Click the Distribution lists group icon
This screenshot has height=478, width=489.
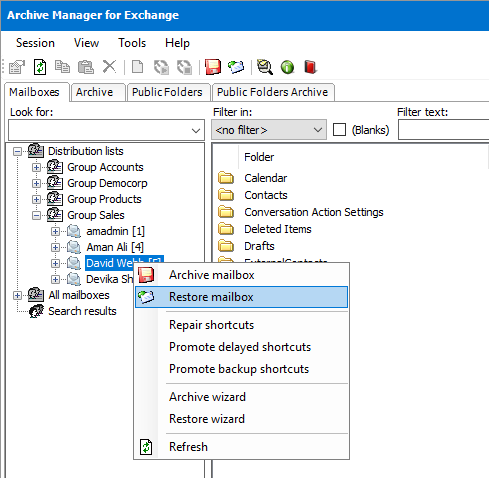[36, 151]
